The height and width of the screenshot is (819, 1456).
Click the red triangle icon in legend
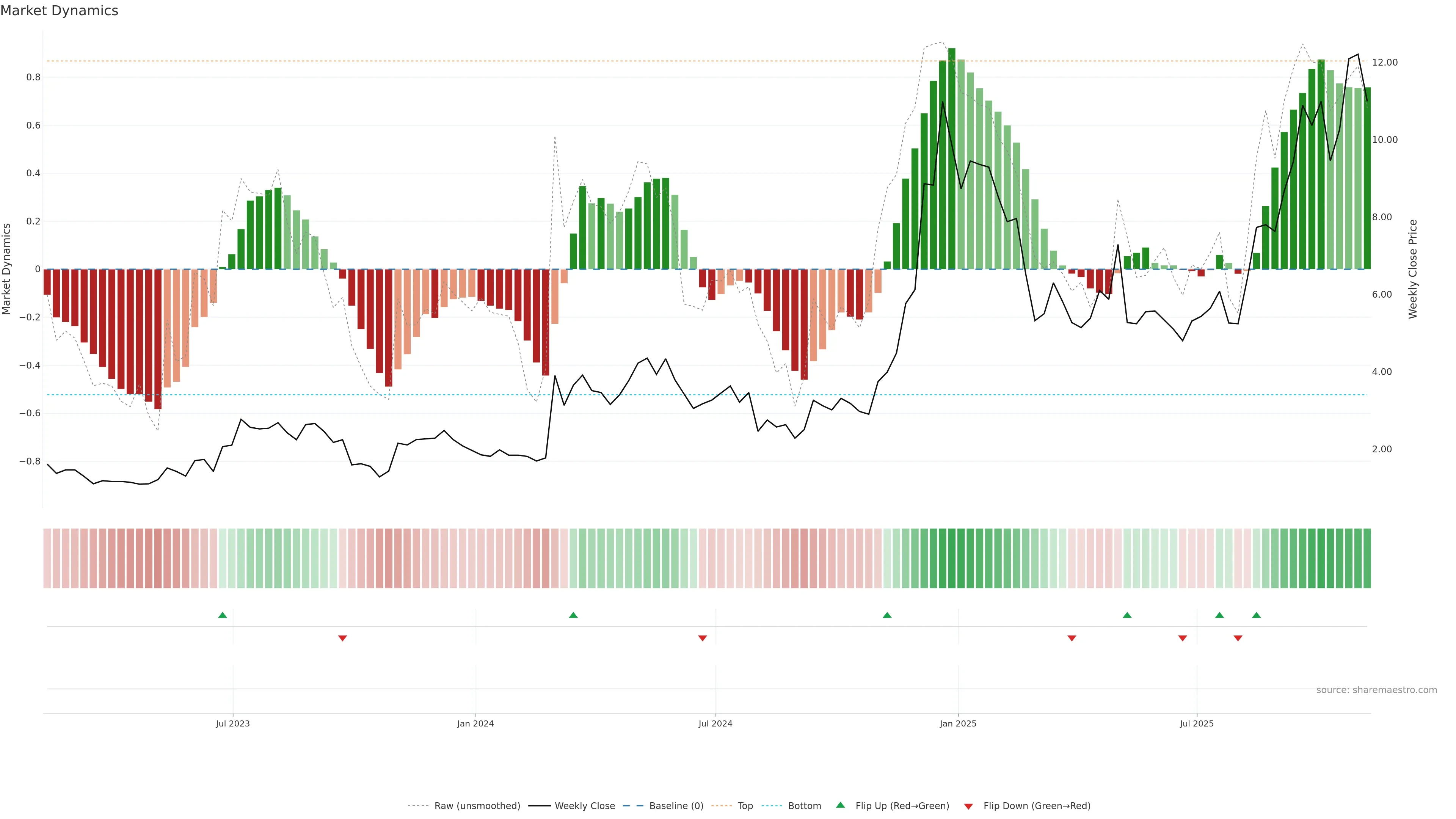coord(968,806)
